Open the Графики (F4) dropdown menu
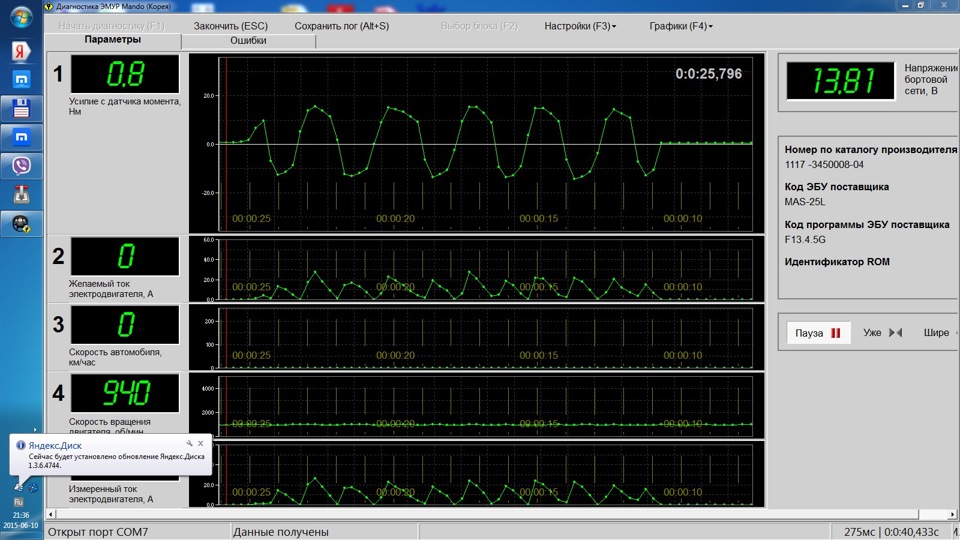Image resolution: width=960 pixels, height=540 pixels. (680, 26)
